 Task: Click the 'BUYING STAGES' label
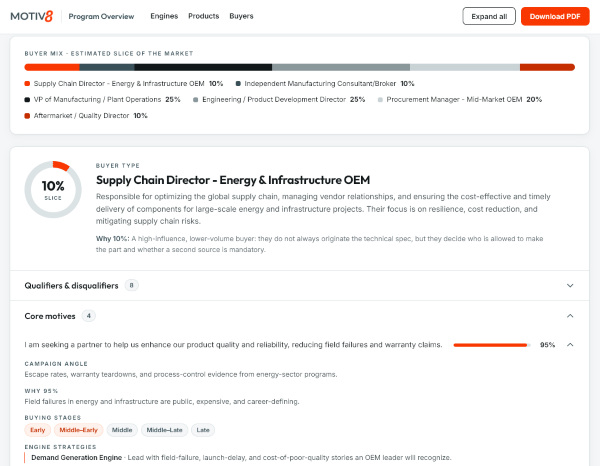click(x=53, y=418)
